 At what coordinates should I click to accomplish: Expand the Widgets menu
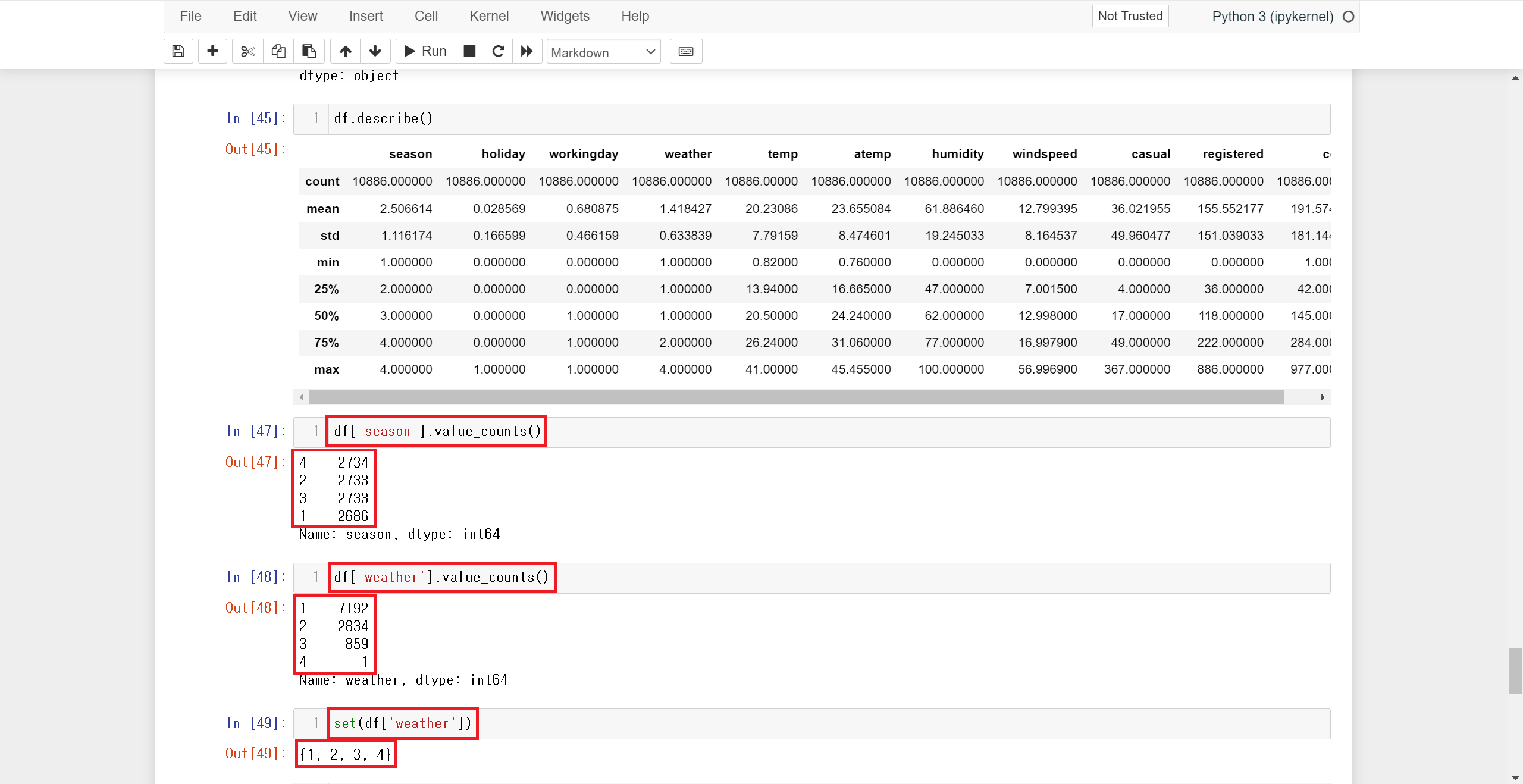(x=565, y=16)
